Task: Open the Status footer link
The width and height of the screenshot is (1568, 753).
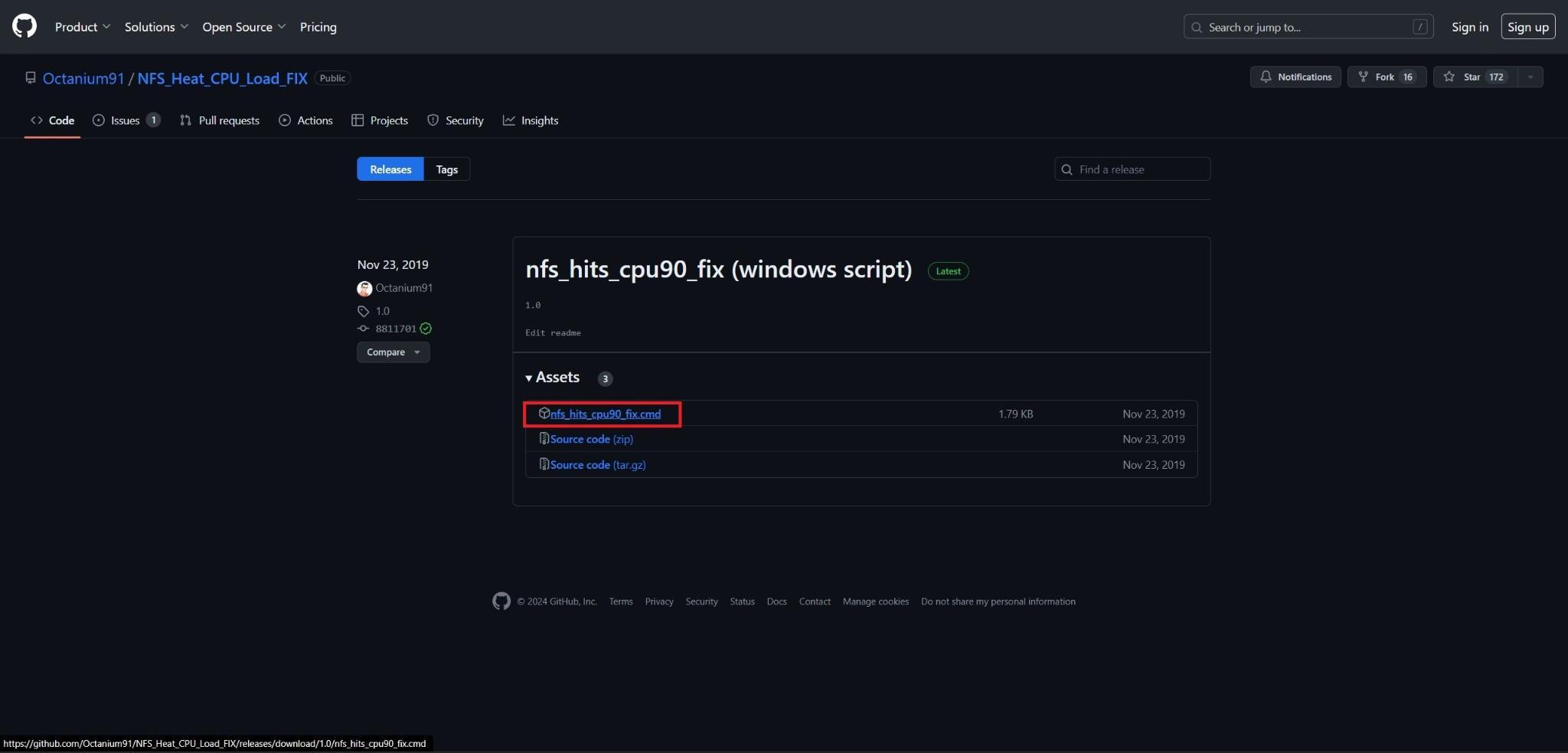Action: [x=742, y=602]
